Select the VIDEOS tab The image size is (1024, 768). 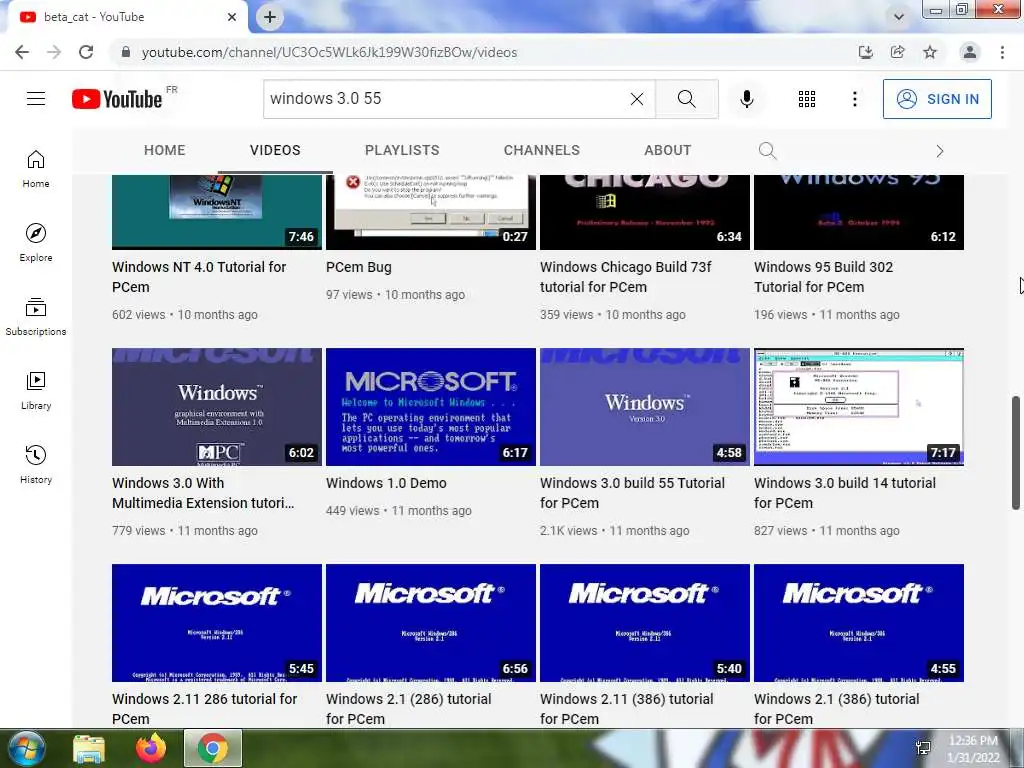pyautogui.click(x=275, y=150)
